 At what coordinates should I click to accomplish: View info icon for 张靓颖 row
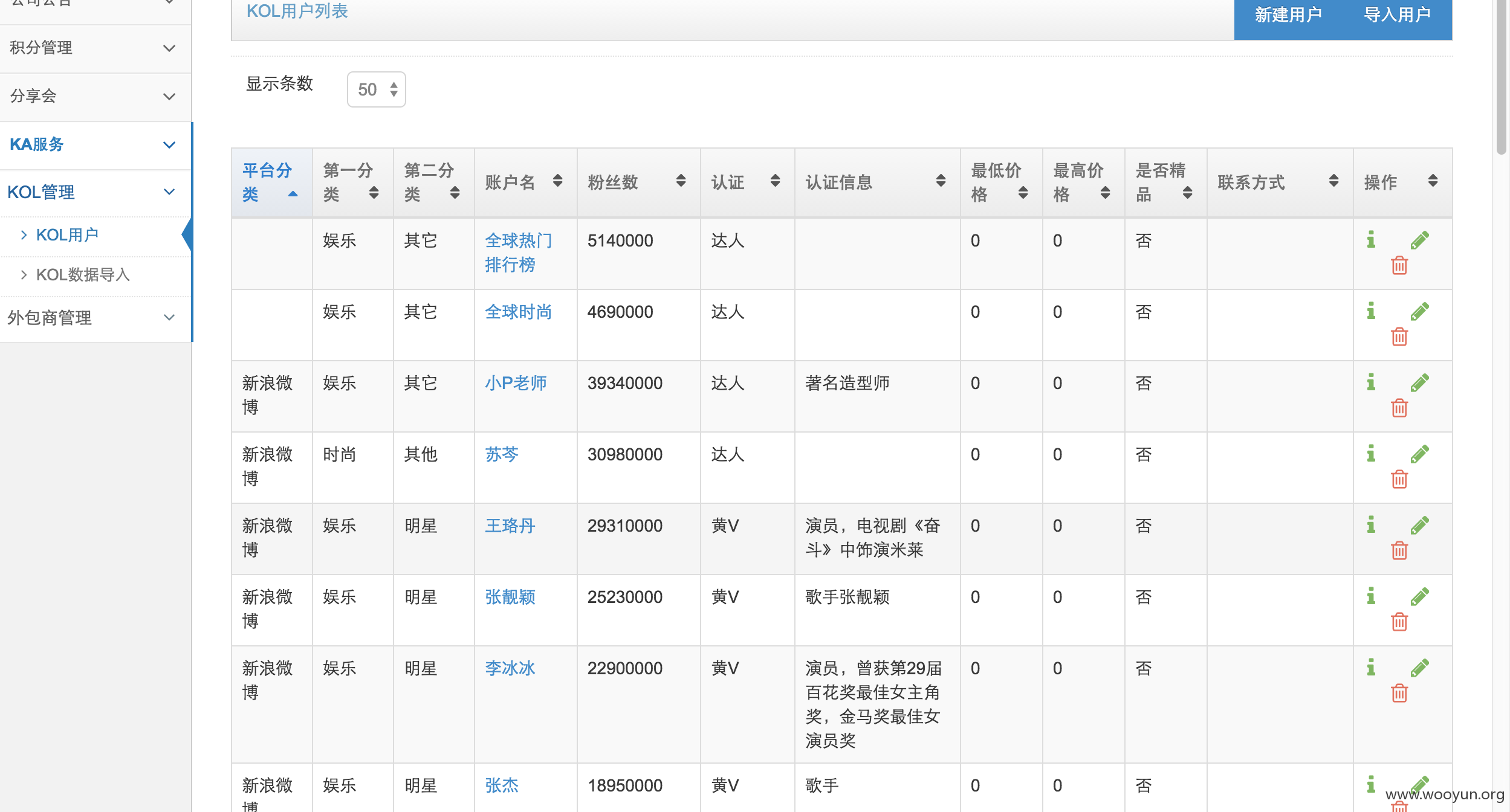1371,596
